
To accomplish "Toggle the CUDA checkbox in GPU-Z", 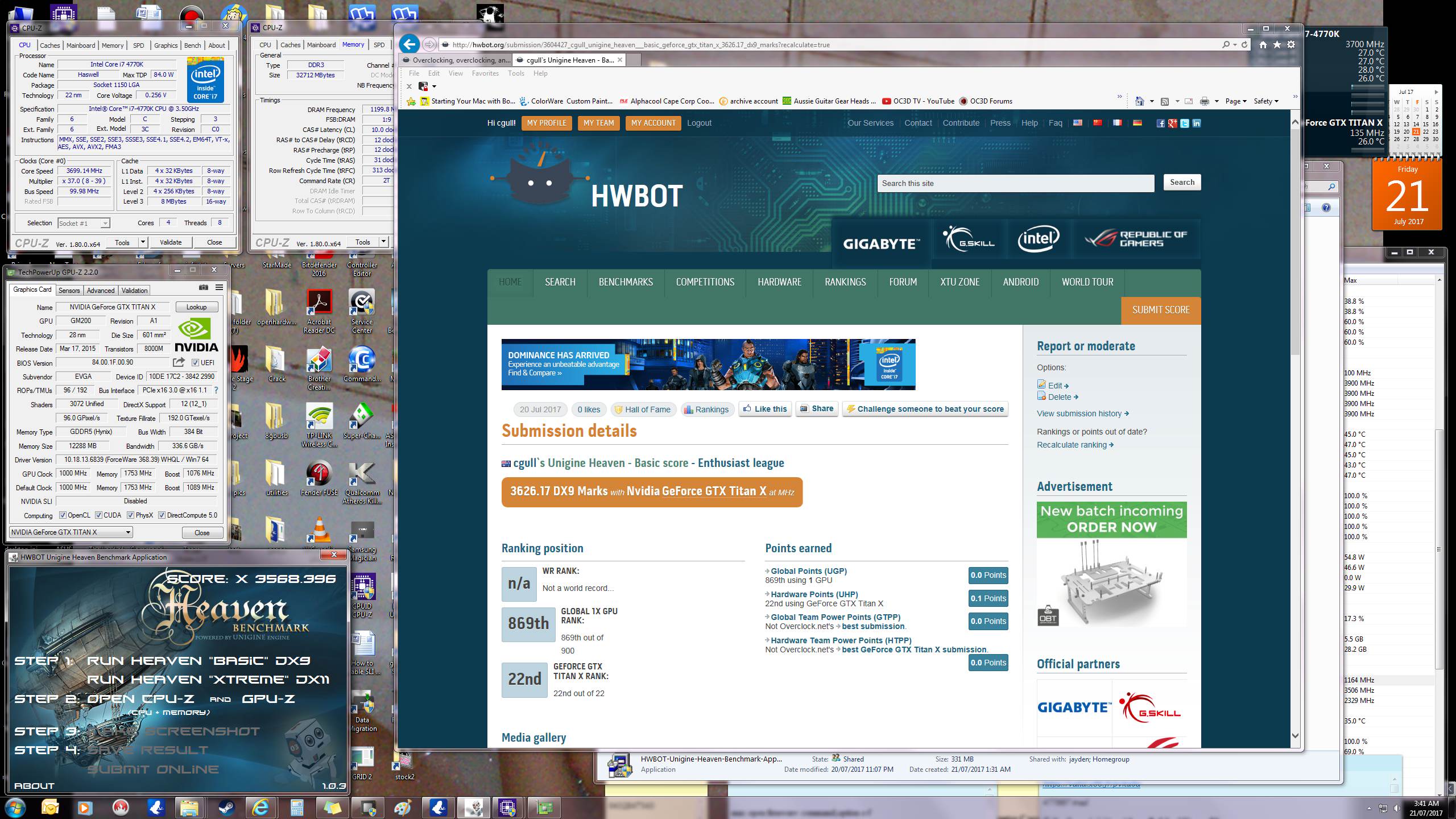I will 98,515.
